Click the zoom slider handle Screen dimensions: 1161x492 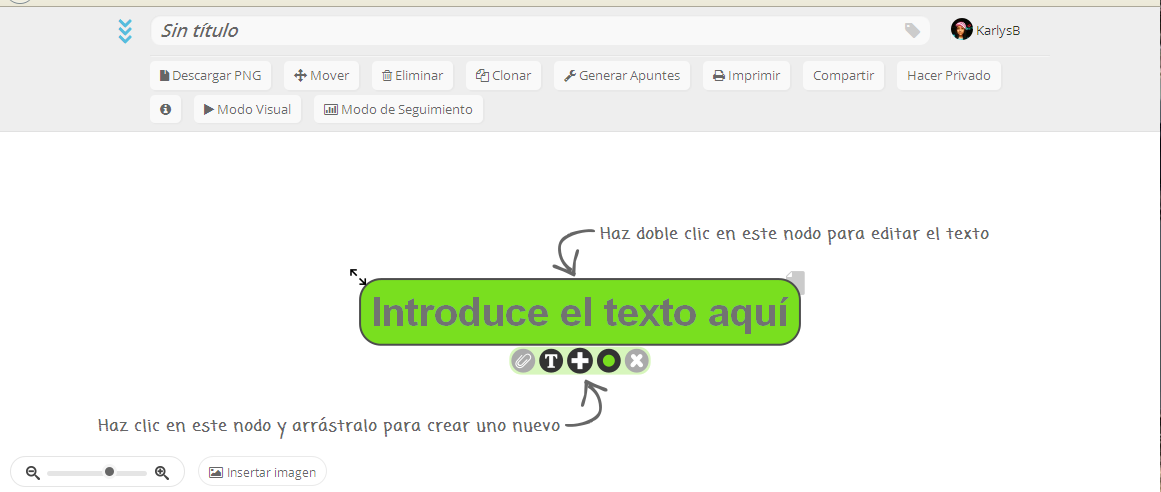pos(110,472)
